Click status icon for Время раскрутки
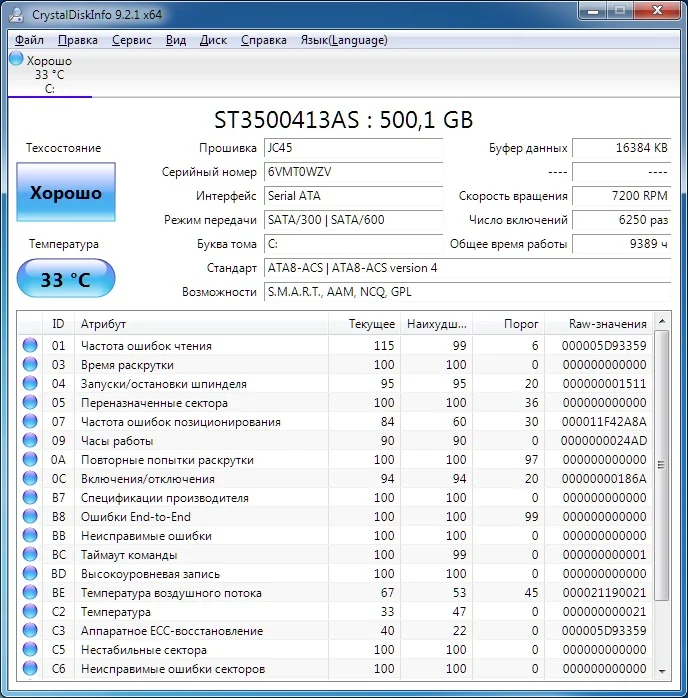The width and height of the screenshot is (688, 698). point(30,364)
